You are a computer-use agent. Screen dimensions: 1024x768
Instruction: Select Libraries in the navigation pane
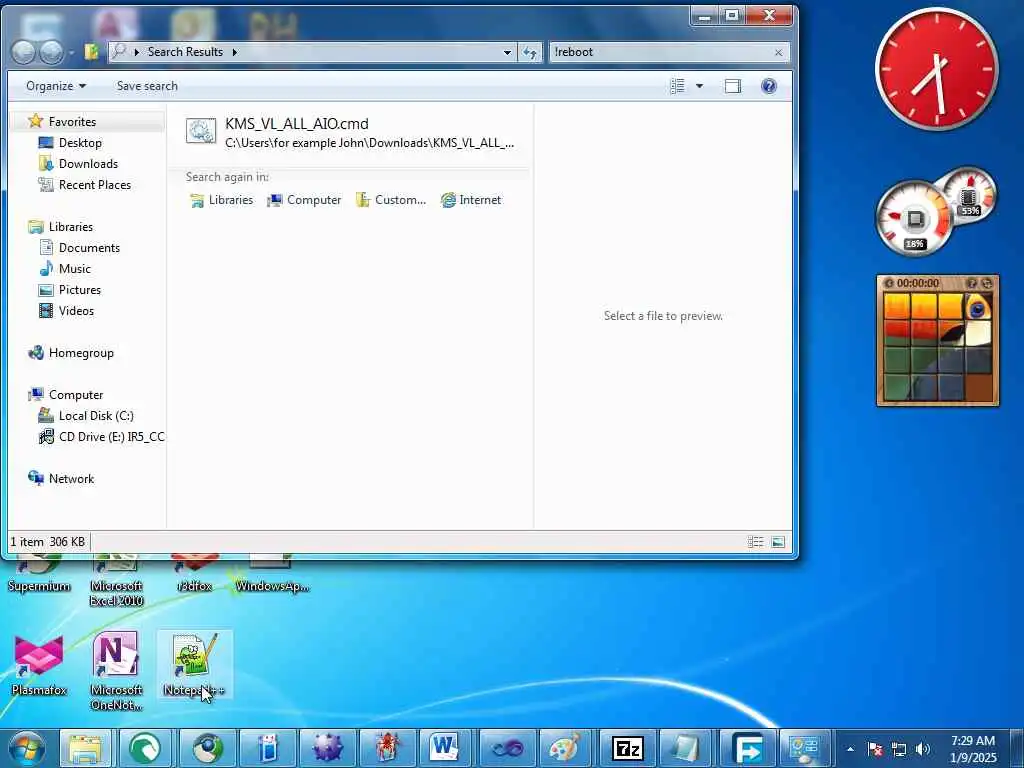pos(71,227)
